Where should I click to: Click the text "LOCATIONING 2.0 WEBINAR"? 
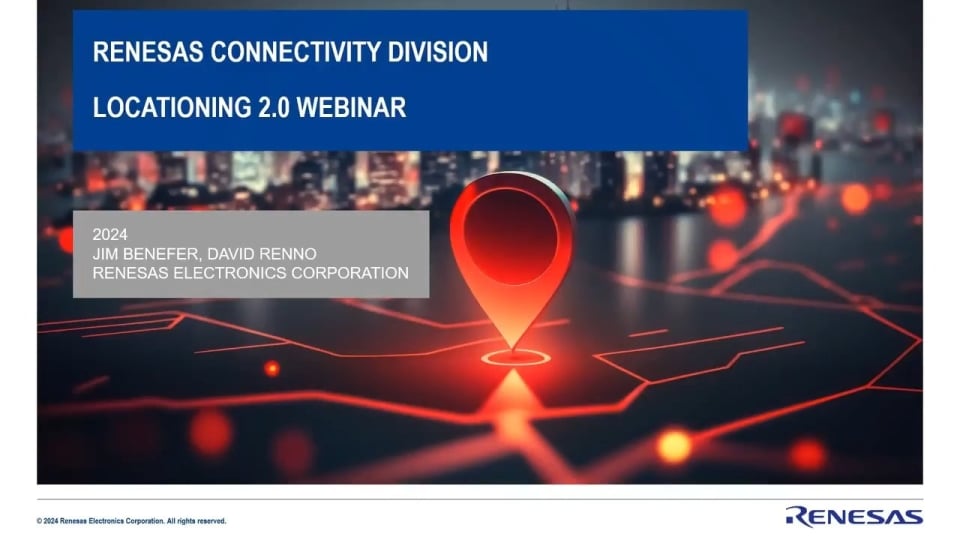pyautogui.click(x=249, y=107)
